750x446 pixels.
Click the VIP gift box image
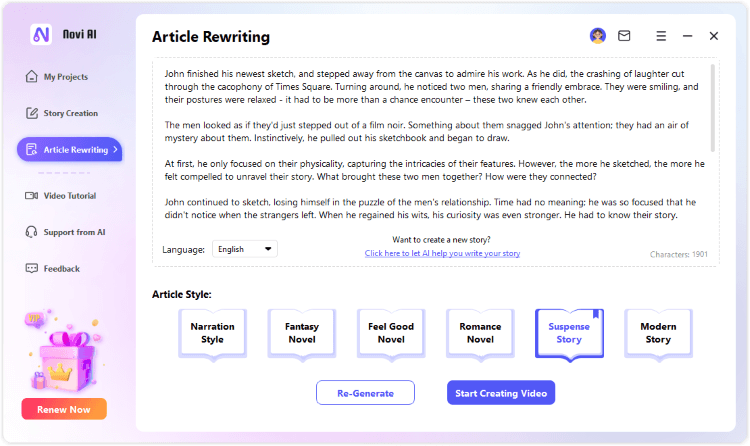(65, 352)
